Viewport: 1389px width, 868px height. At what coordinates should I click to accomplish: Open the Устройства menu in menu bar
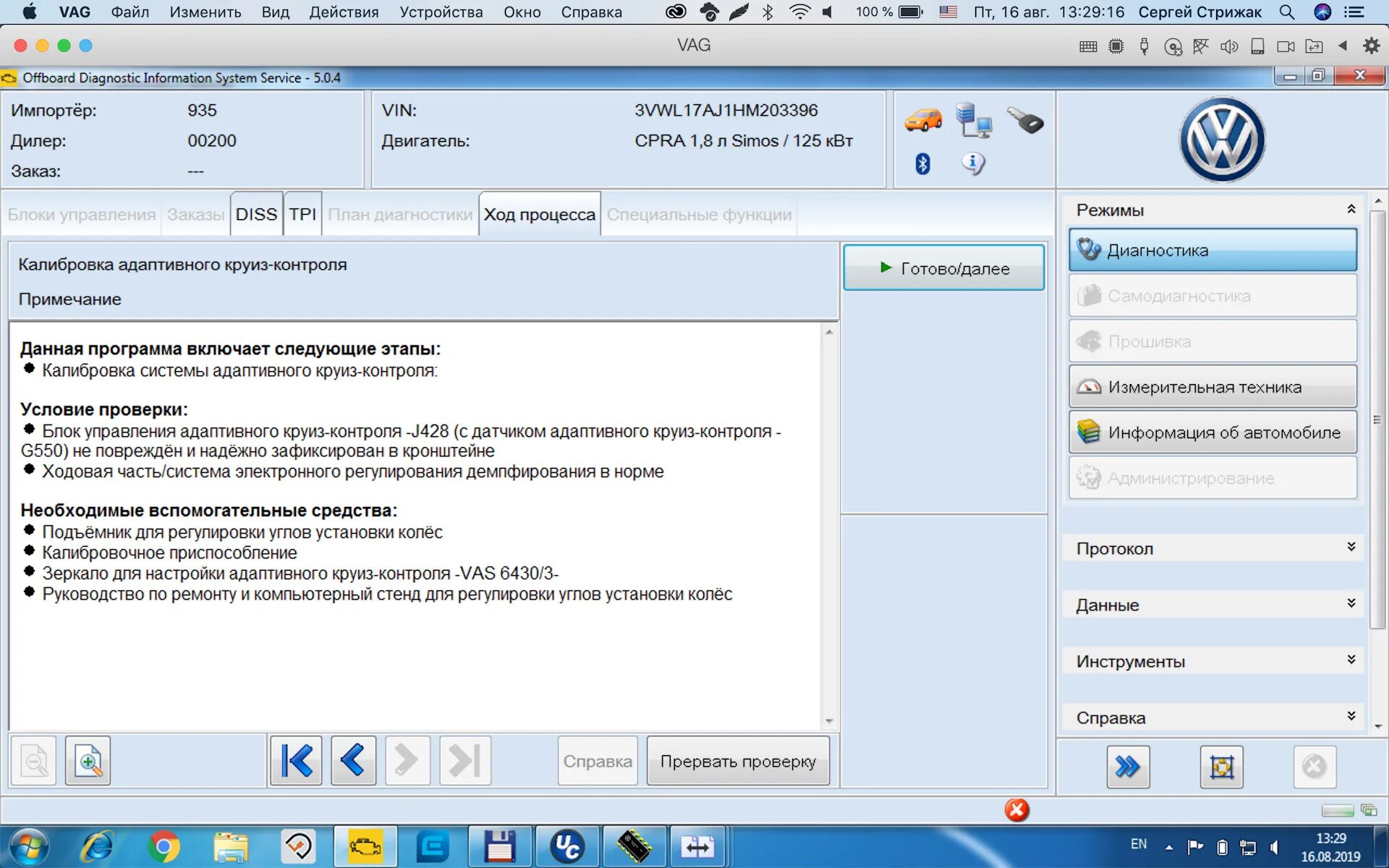(x=441, y=12)
